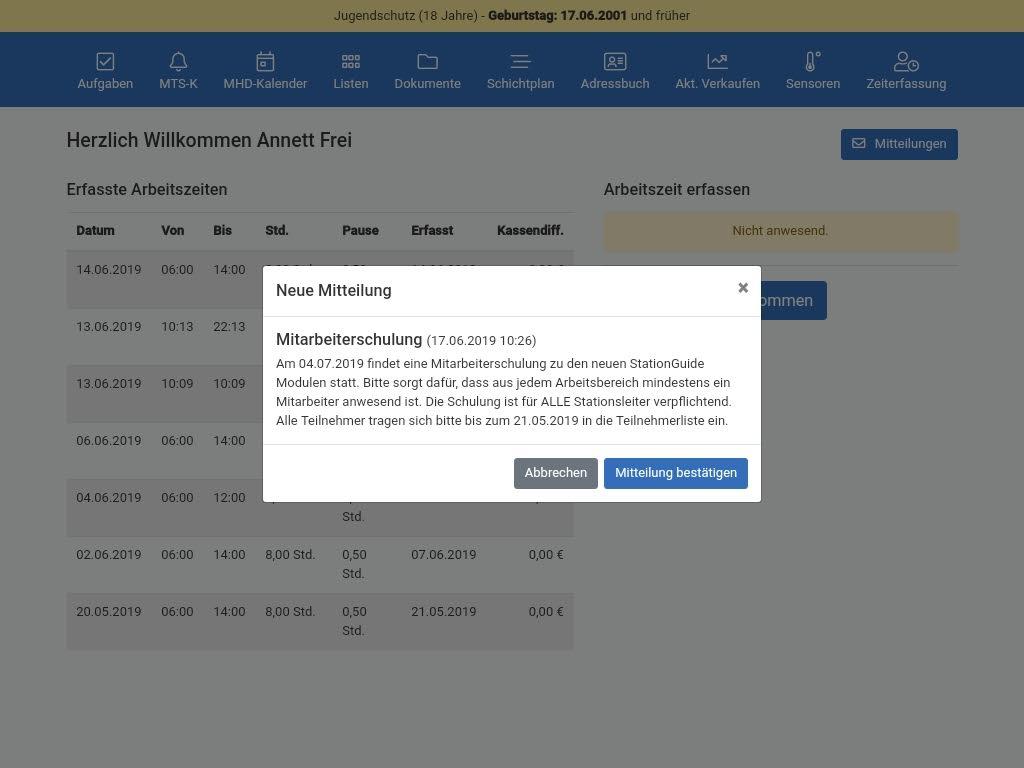1024x768 pixels.
Task: Click the Listen grid icon
Action: [351, 61]
